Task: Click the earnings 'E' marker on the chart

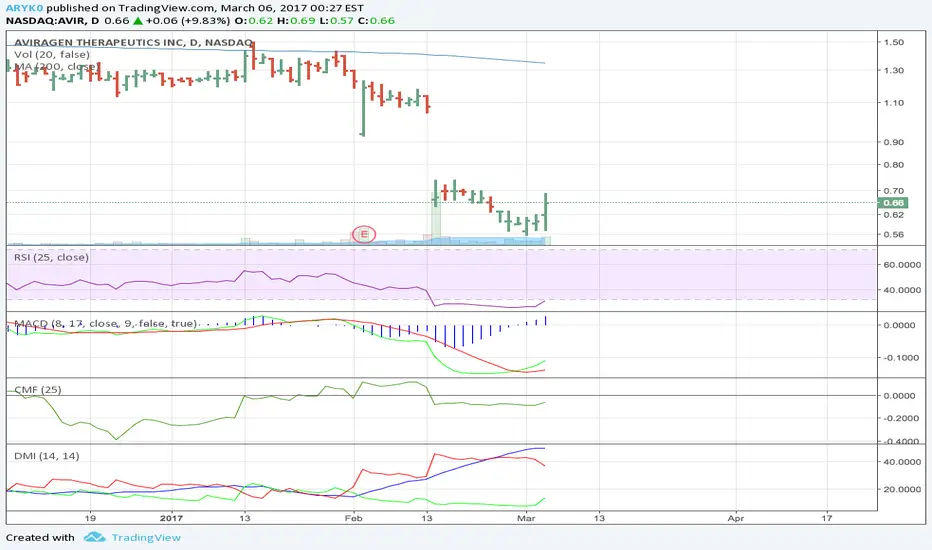Action: (x=364, y=234)
